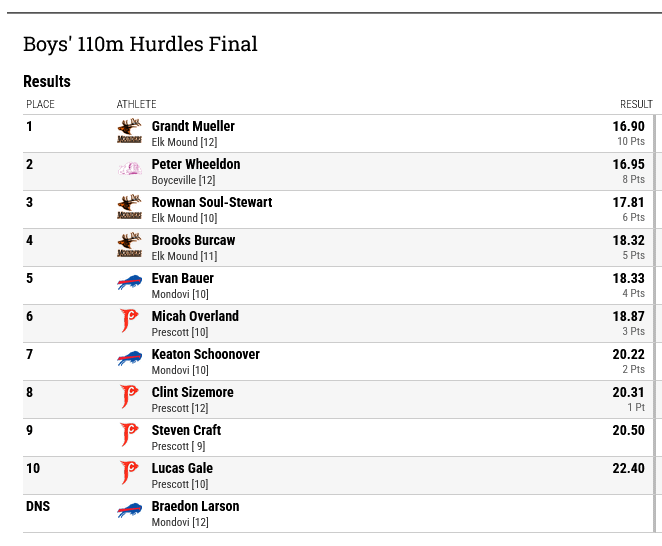Screen dimensions: 662x546
Task: Open Clint Sizemore athlete profile
Action: pos(193,392)
